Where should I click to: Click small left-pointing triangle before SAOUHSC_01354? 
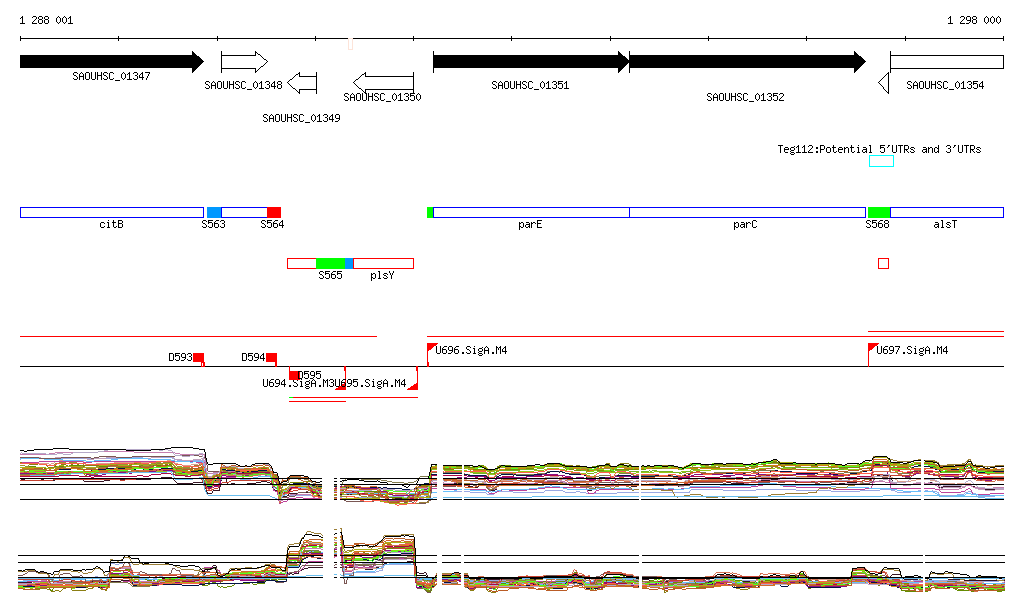pos(884,83)
